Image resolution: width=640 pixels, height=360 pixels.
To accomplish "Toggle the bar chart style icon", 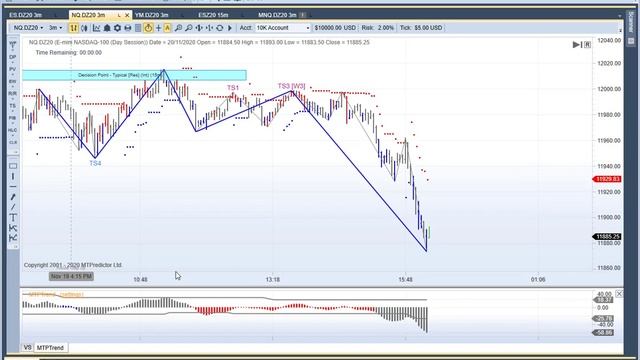I will click(x=73, y=28).
